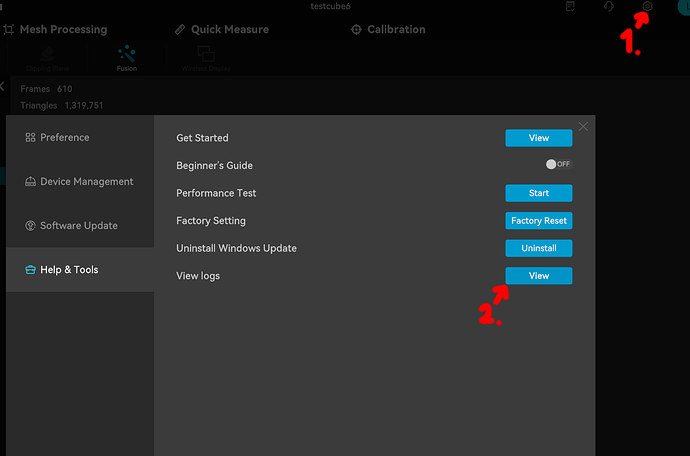Click View next to View logs
Image resolution: width=690 pixels, height=456 pixels.
[539, 276]
